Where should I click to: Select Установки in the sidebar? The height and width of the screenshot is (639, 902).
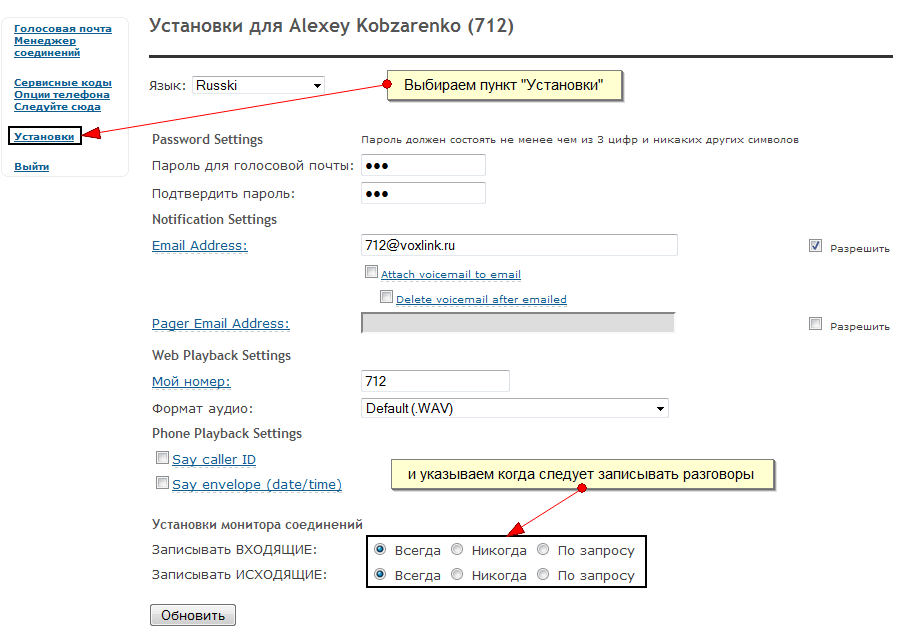(x=44, y=136)
